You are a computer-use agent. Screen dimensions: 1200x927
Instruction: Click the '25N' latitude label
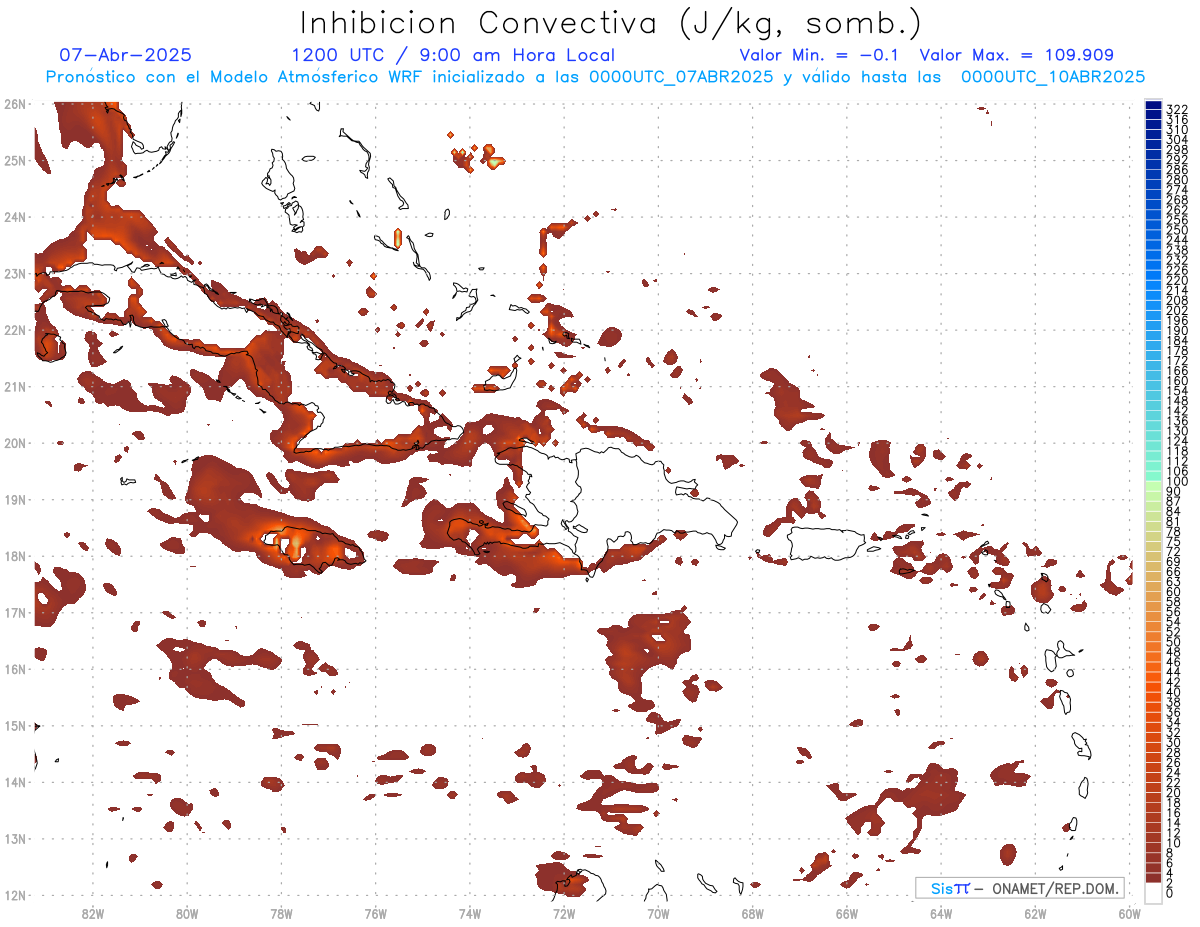click(x=15, y=160)
